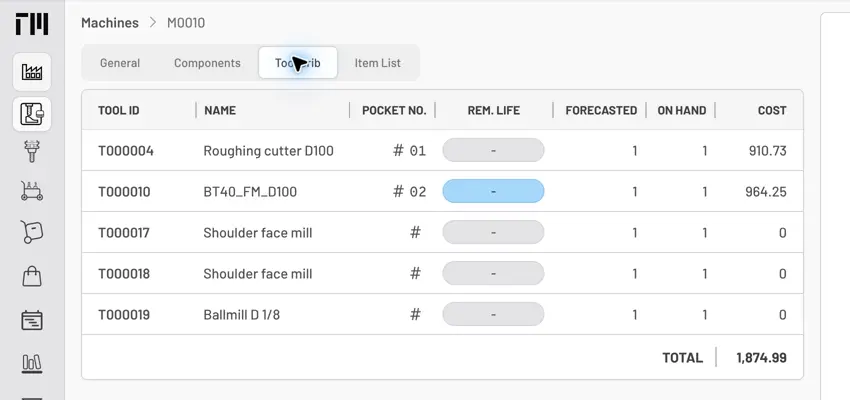Viewport: 850px width, 400px height.
Task: Select the machines icon in the sidebar
Action: [32, 114]
